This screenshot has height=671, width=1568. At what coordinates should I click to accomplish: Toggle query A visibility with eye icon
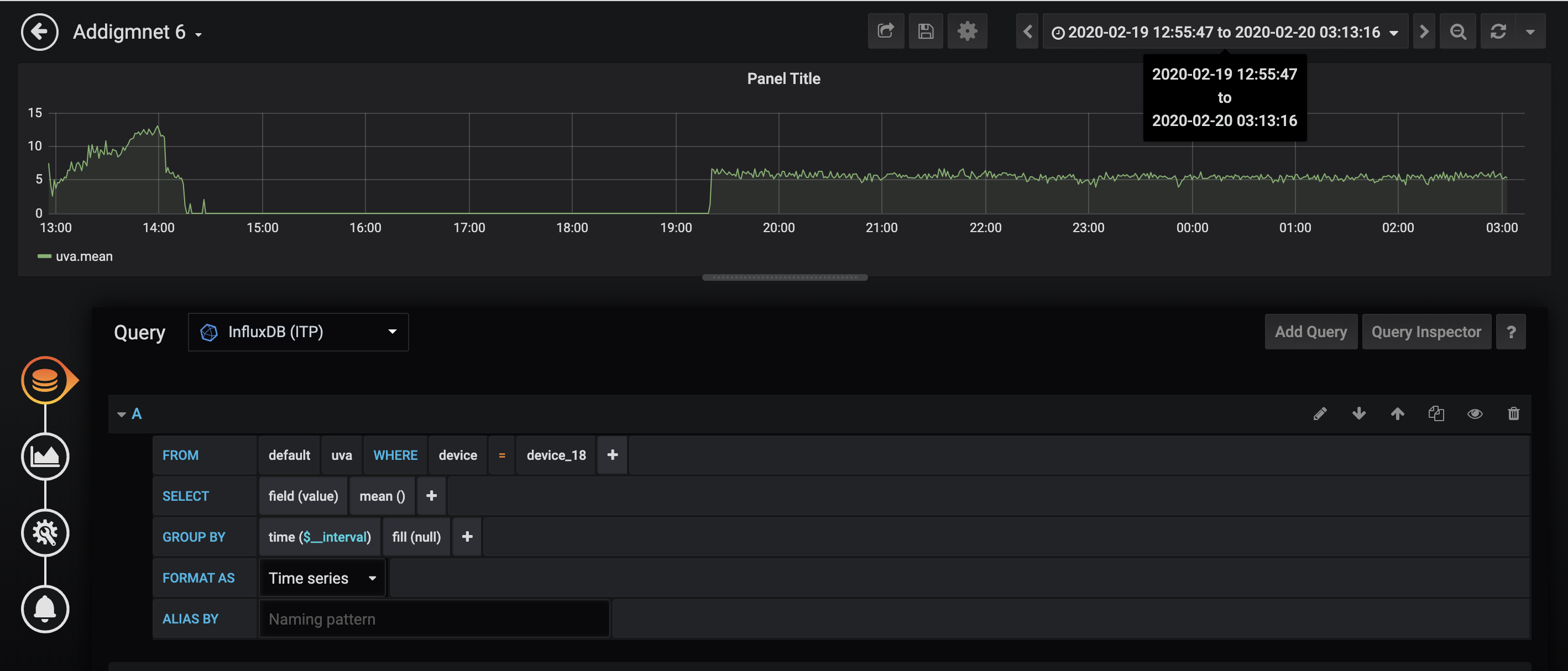1475,413
